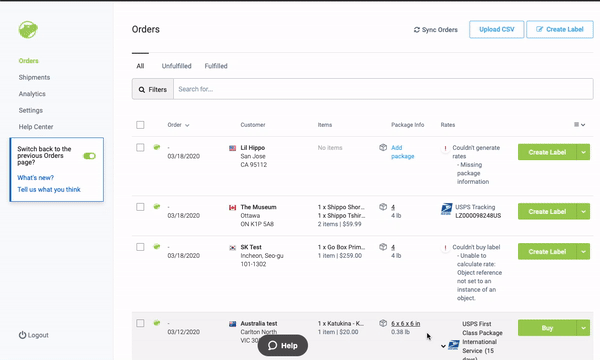
Task: Click the Sync Orders link
Action: tap(436, 30)
